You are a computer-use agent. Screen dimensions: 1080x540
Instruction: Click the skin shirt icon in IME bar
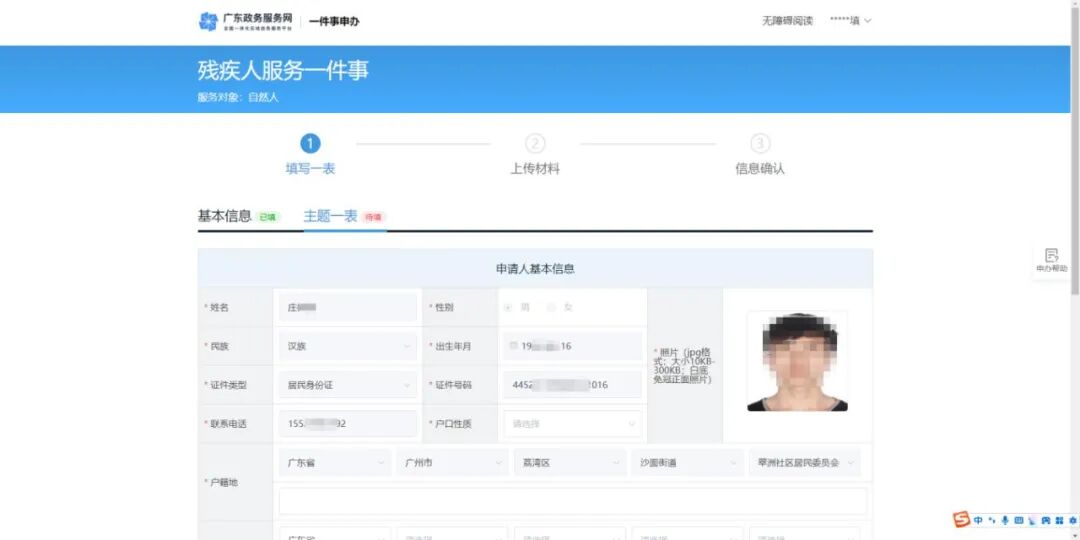[x=1046, y=520]
